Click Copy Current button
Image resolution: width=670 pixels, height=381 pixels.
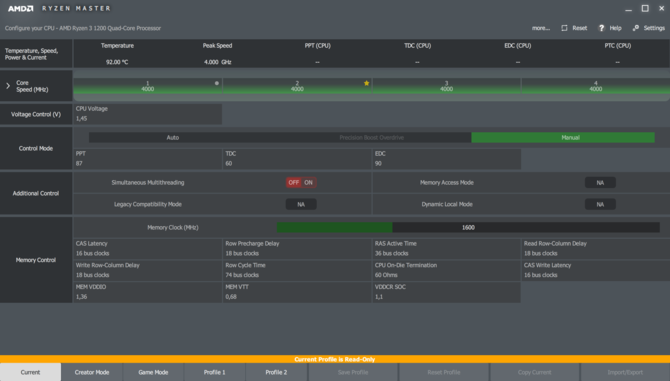[x=535, y=372]
